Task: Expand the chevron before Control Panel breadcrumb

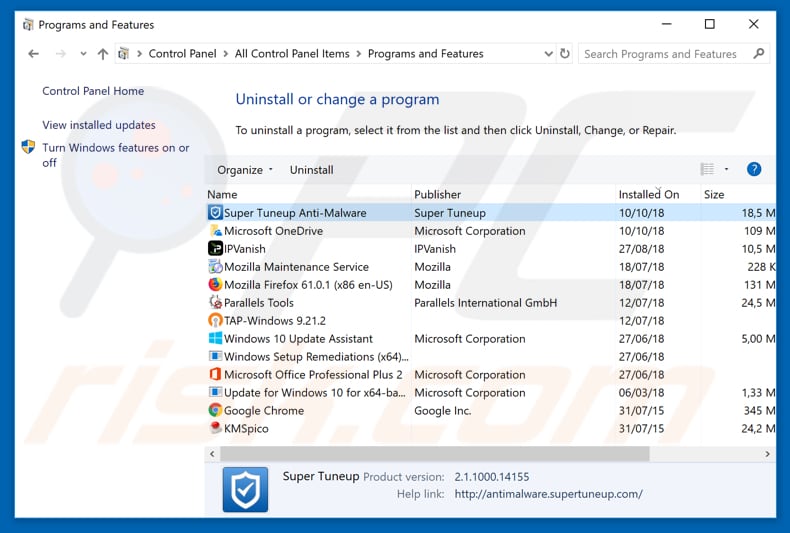Action: point(139,53)
